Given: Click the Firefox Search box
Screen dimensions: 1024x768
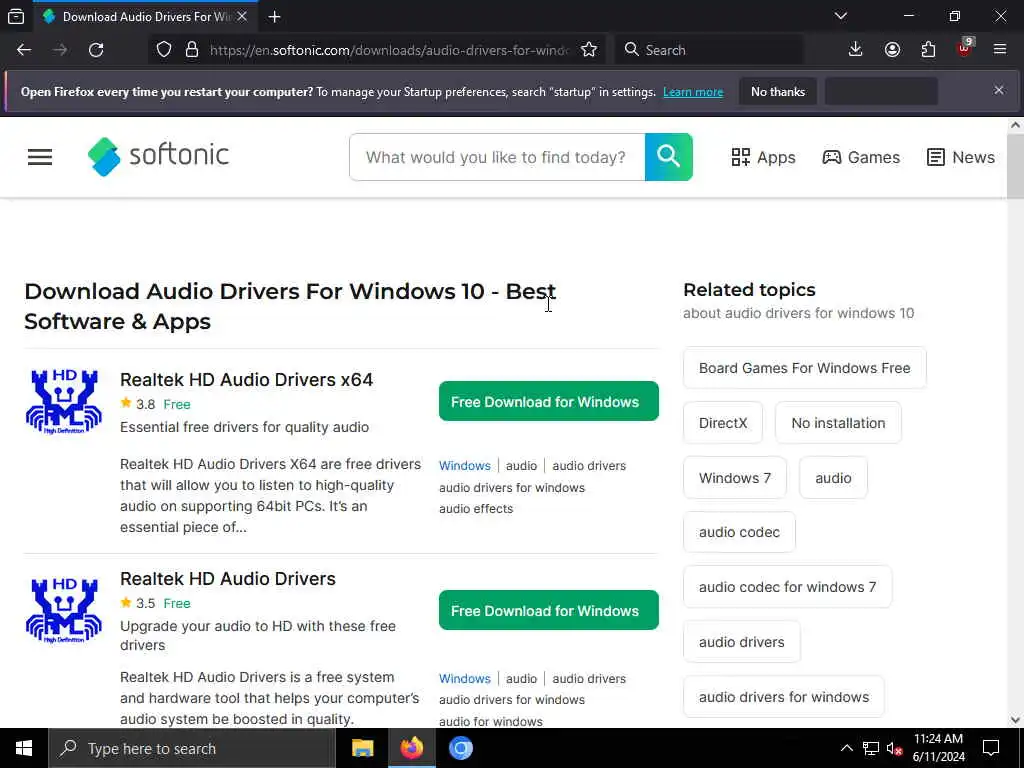Looking at the screenshot, I should point(709,50).
